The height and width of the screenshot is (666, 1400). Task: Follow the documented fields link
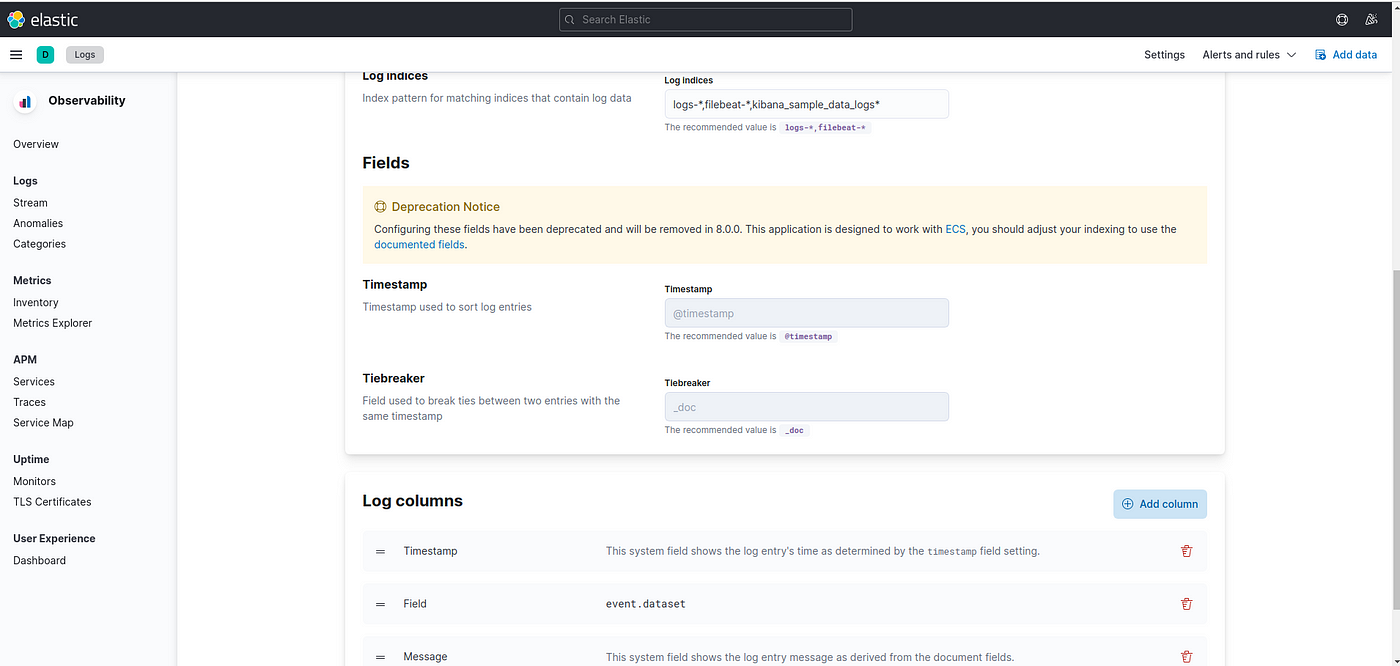pos(420,244)
